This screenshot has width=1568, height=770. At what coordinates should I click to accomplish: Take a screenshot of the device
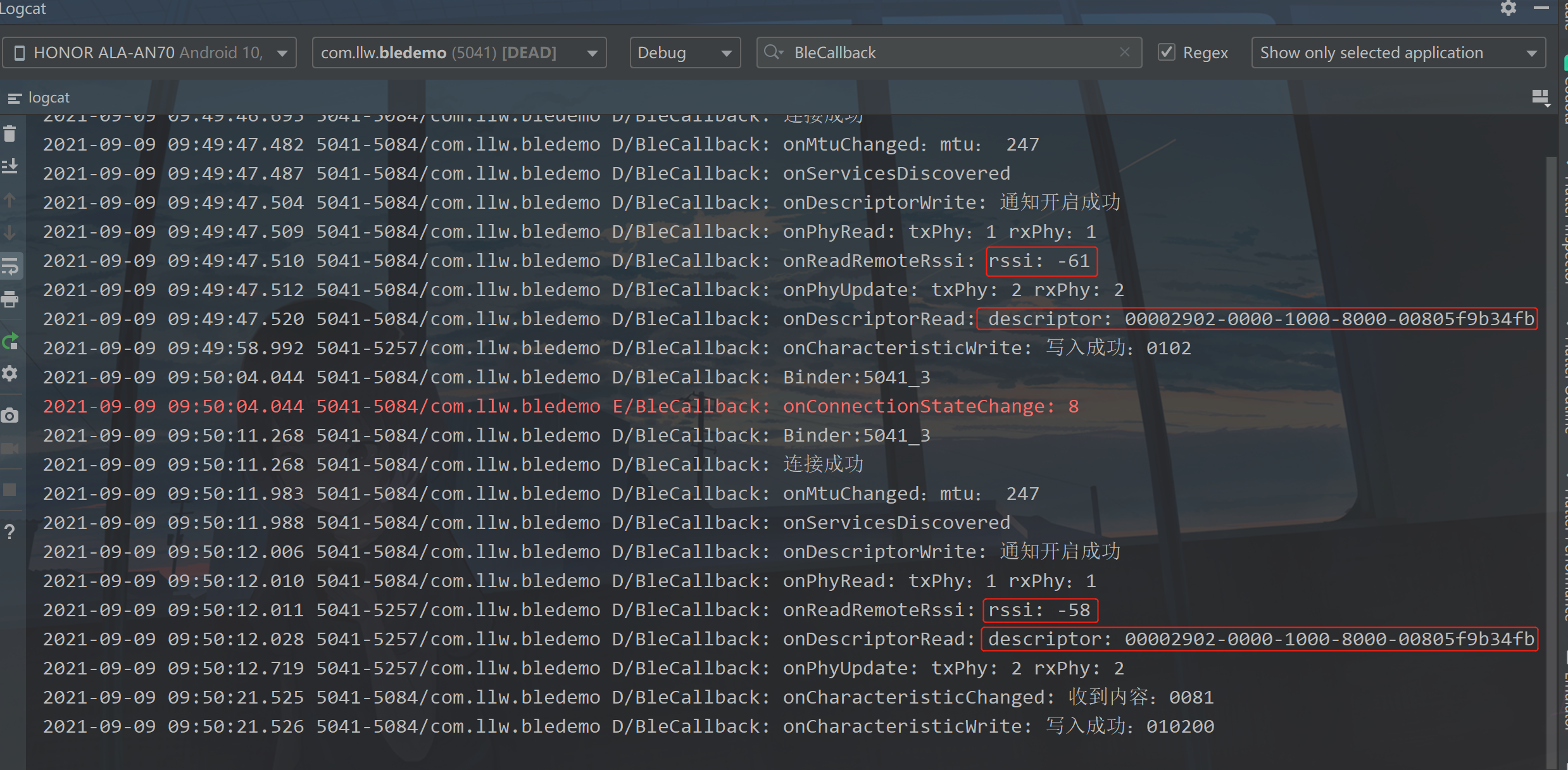[9, 415]
